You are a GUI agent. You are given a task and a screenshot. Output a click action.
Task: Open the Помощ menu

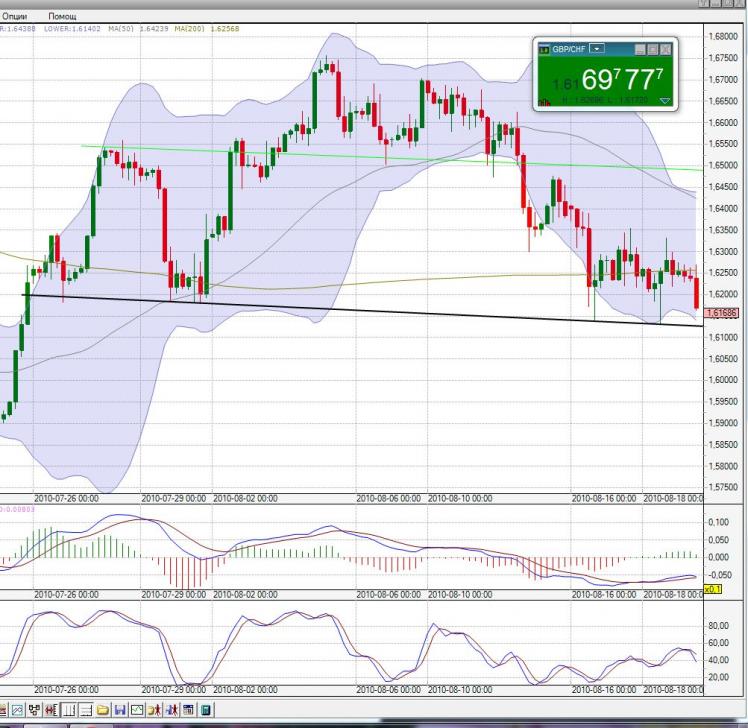[x=62, y=16]
